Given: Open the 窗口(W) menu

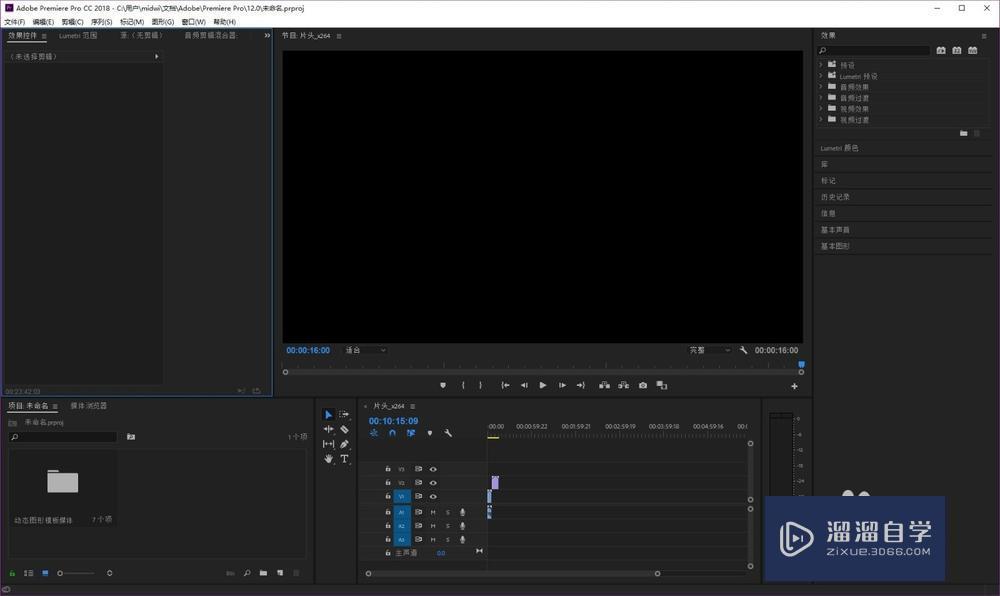Looking at the screenshot, I should tap(193, 22).
